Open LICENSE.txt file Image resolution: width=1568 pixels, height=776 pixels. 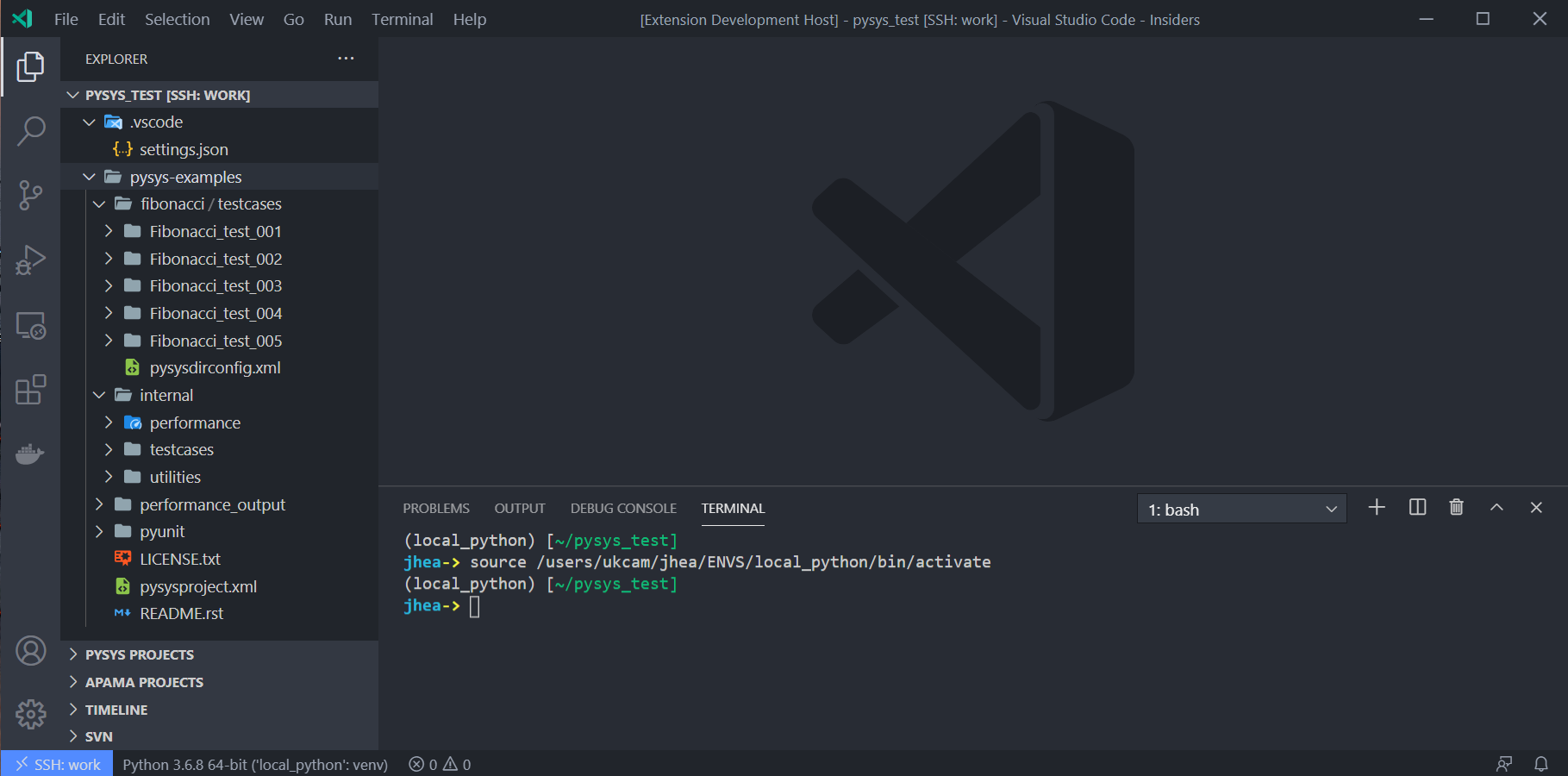(x=219, y=559)
